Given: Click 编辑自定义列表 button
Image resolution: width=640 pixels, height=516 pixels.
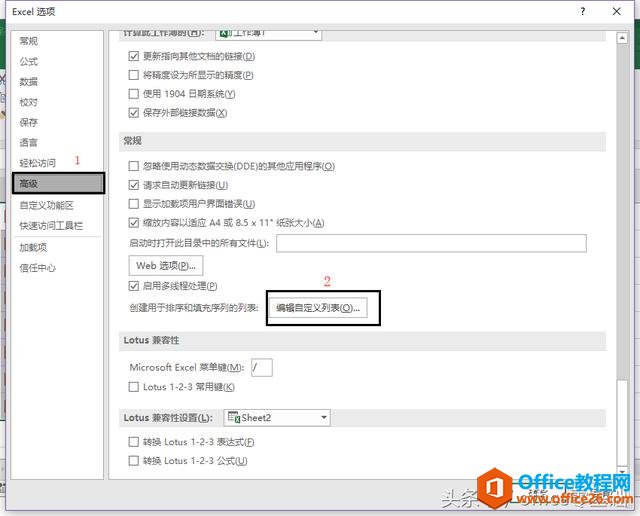Looking at the screenshot, I should point(318,308).
